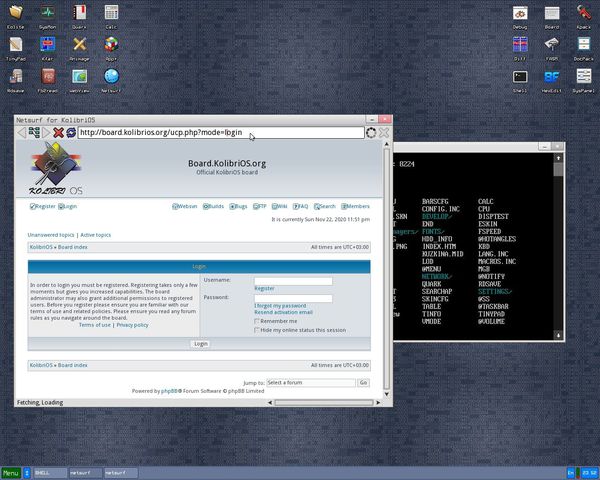This screenshot has width=600, height=480.
Task: Open the Fb2read desktop icon
Action: coord(48,77)
